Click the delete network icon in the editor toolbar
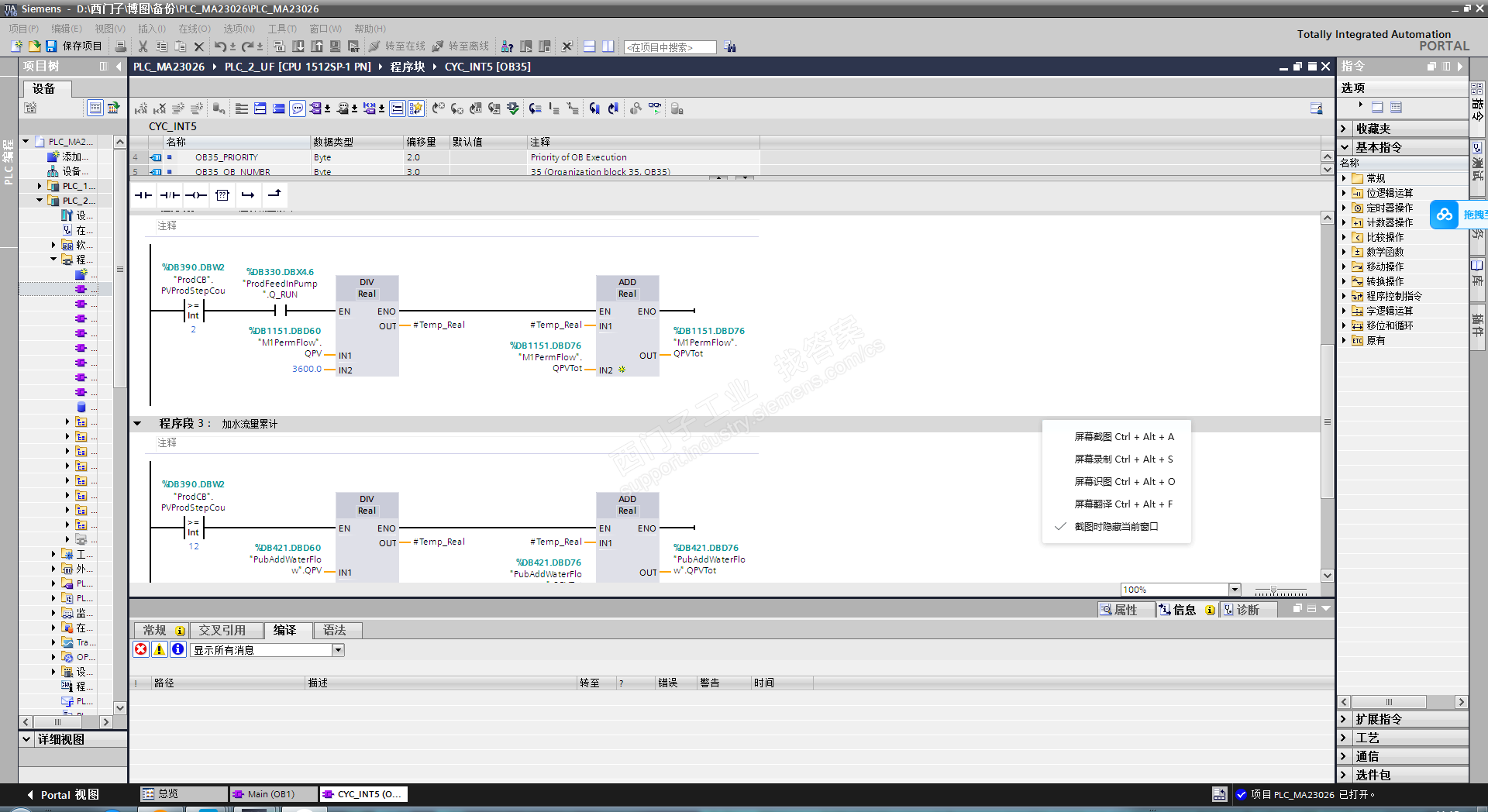This screenshot has width=1488, height=812. tap(160, 108)
